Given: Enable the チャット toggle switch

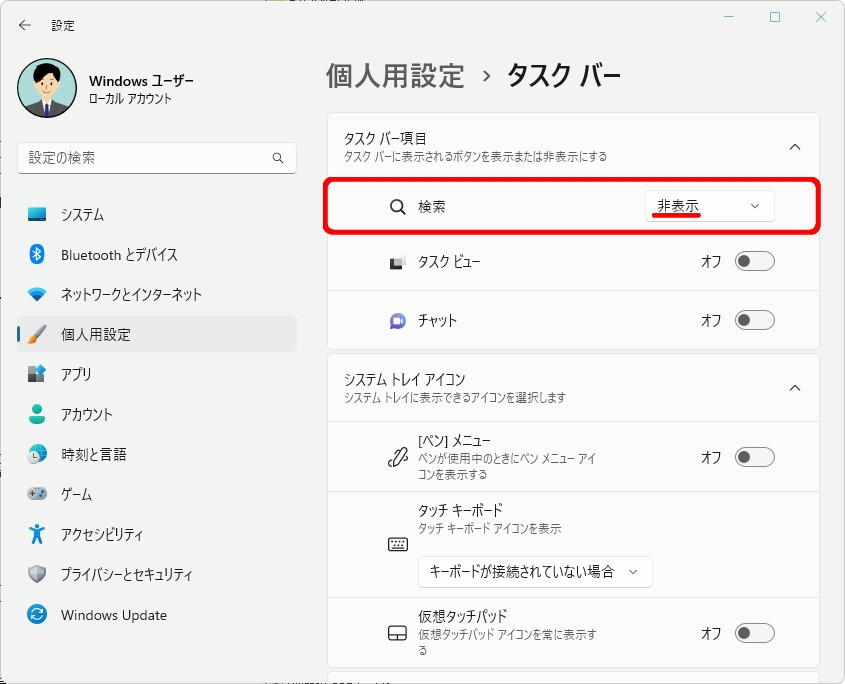Looking at the screenshot, I should 754,321.
